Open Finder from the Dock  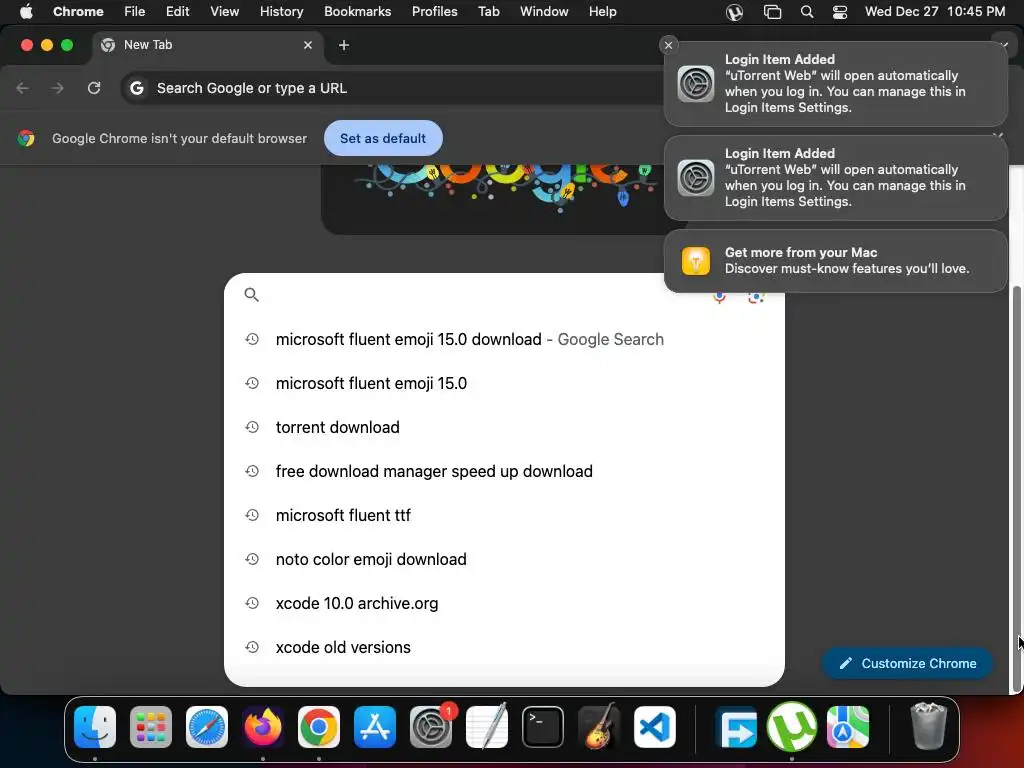(95, 727)
